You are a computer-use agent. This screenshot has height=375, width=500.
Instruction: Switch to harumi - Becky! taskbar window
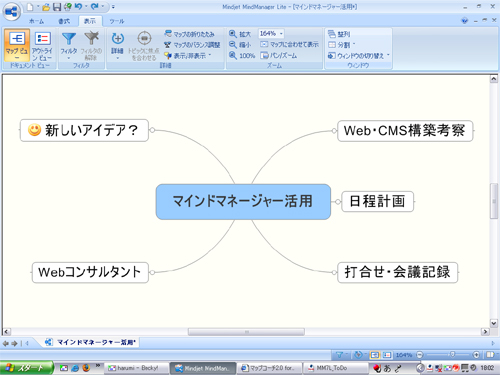pyautogui.click(x=137, y=368)
